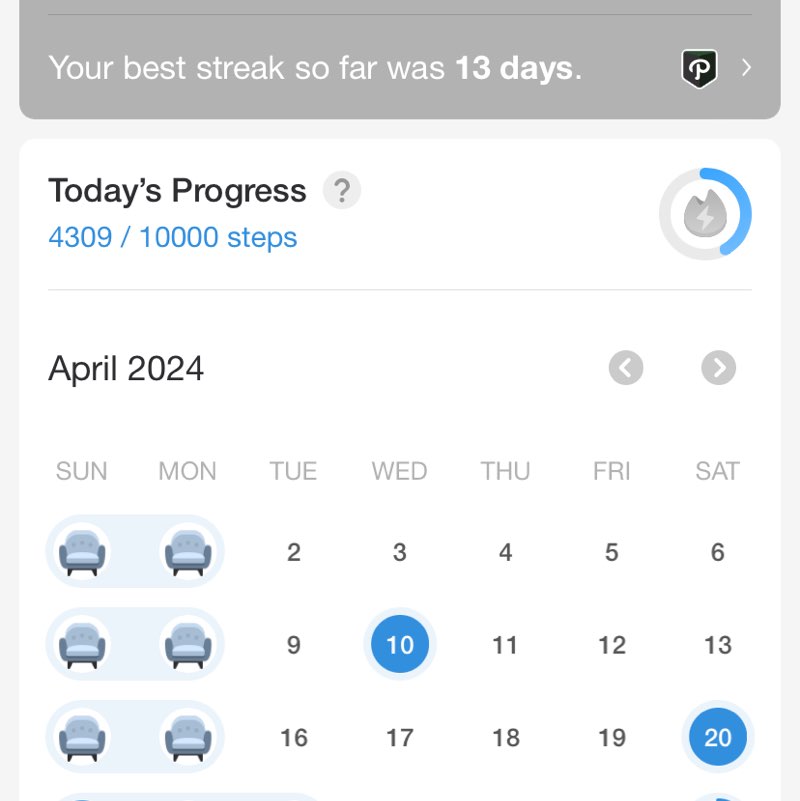Expand best streak details chevron
Screen dimensions: 800x801
click(x=746, y=68)
